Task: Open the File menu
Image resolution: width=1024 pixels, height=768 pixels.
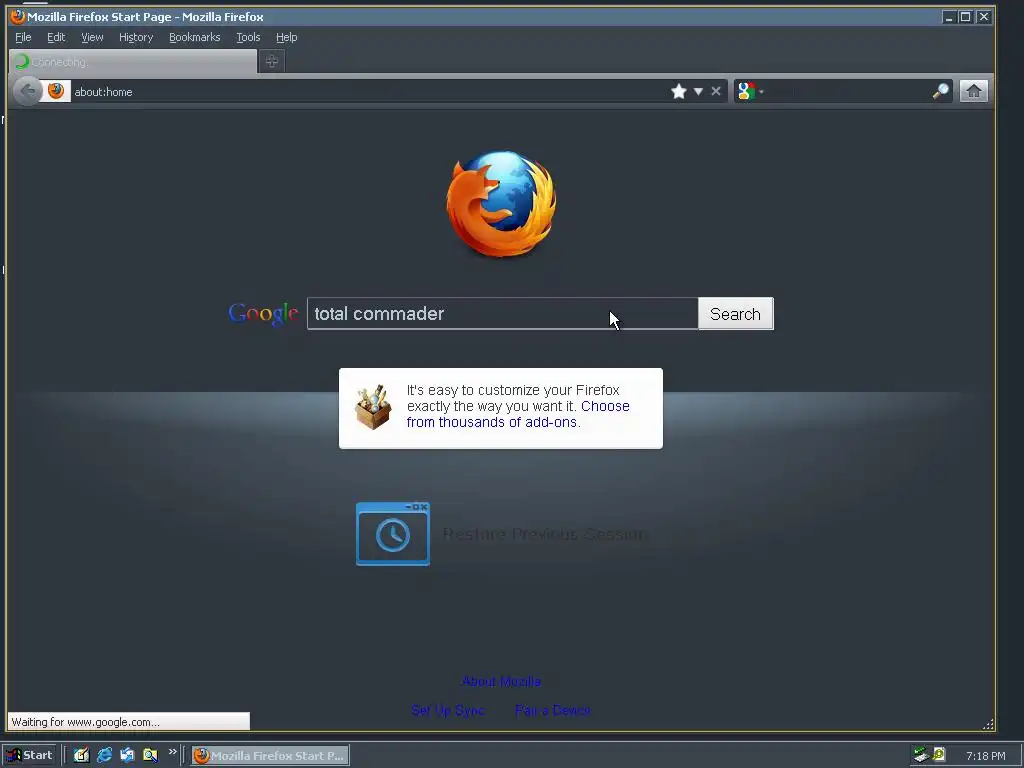Action: coord(23,37)
